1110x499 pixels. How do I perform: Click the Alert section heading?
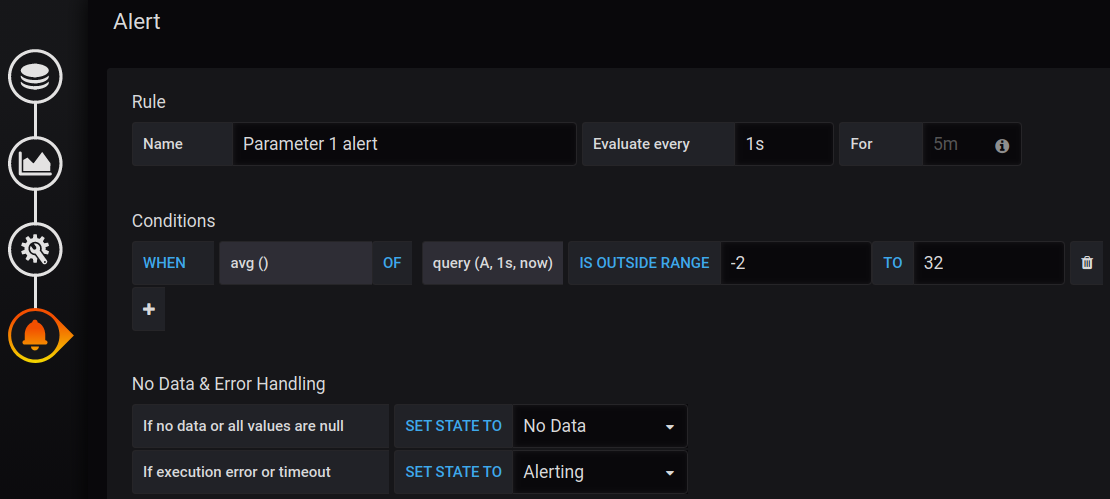pos(137,22)
